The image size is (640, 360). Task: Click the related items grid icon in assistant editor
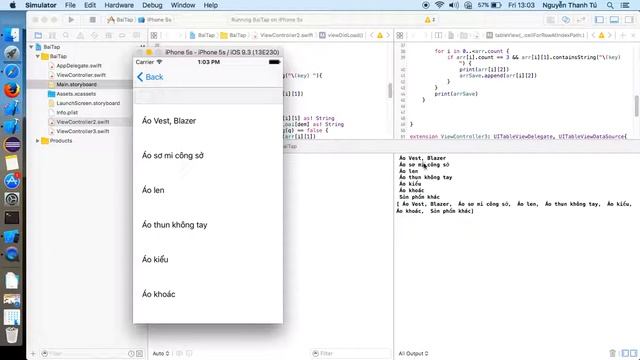400,36
